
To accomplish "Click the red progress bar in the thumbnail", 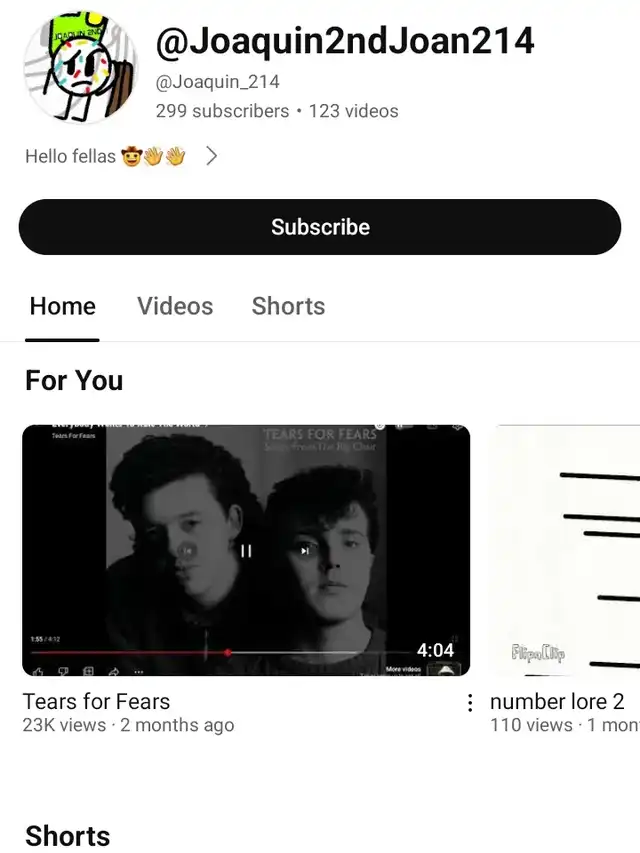I will point(130,652).
